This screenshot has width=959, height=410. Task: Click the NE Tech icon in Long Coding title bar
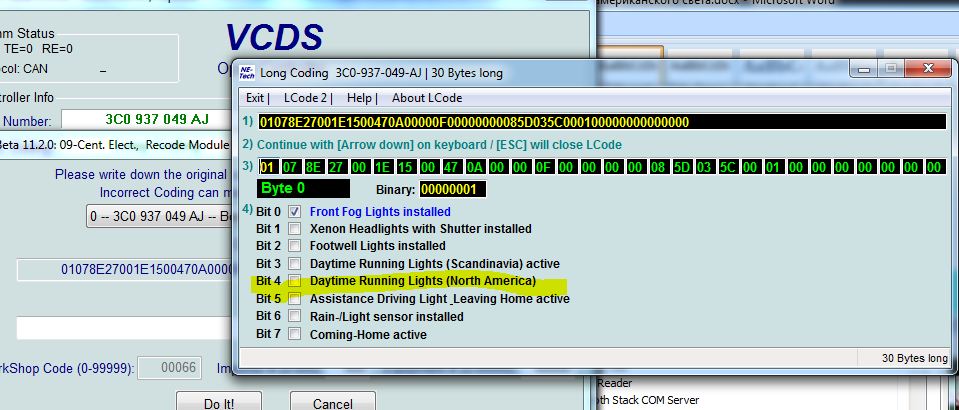(245, 73)
